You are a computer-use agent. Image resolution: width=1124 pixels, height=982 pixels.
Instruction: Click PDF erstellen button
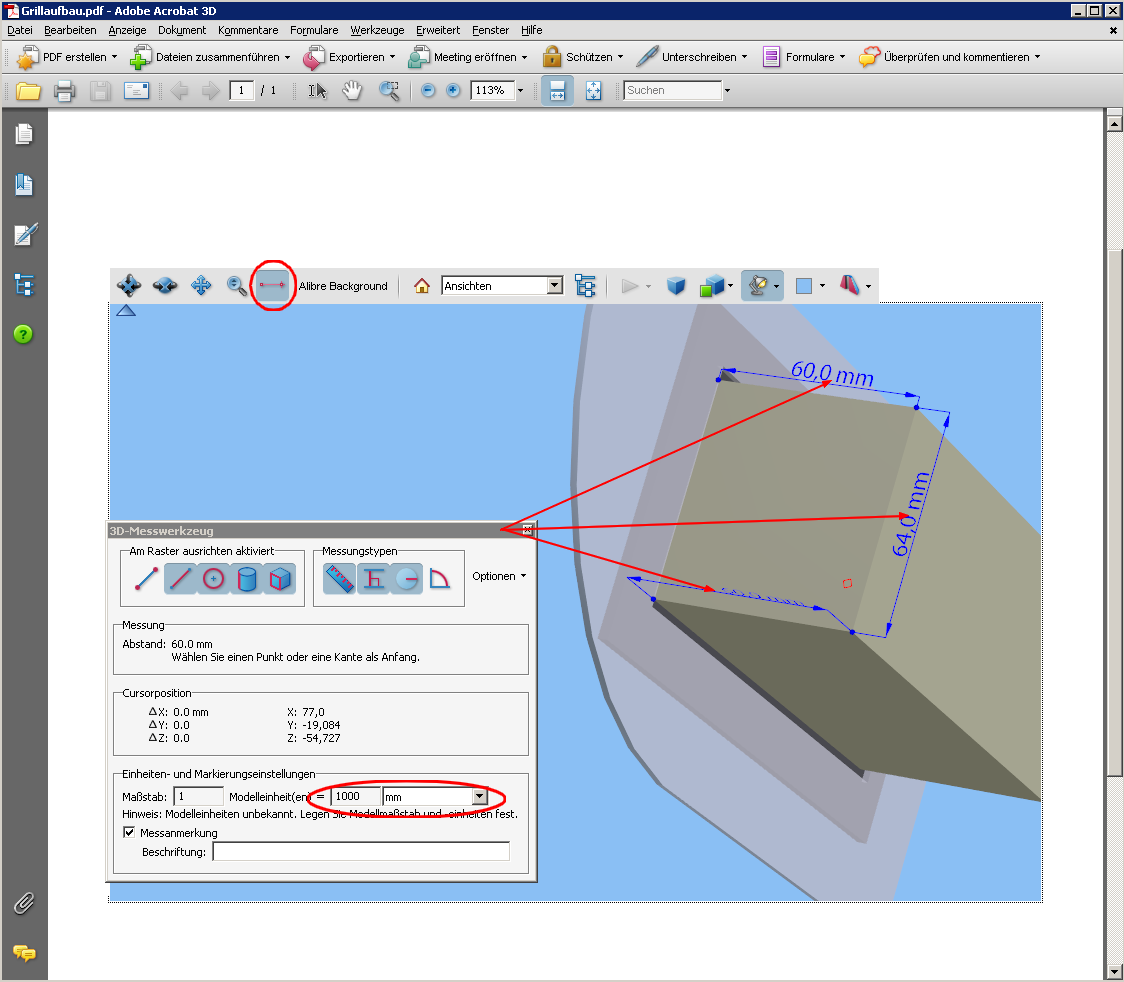66,57
